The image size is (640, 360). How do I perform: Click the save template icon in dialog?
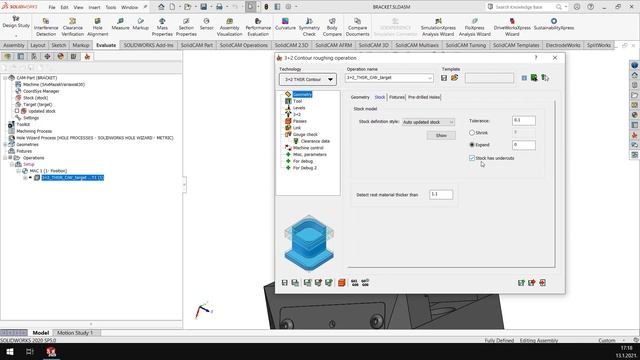444,78
